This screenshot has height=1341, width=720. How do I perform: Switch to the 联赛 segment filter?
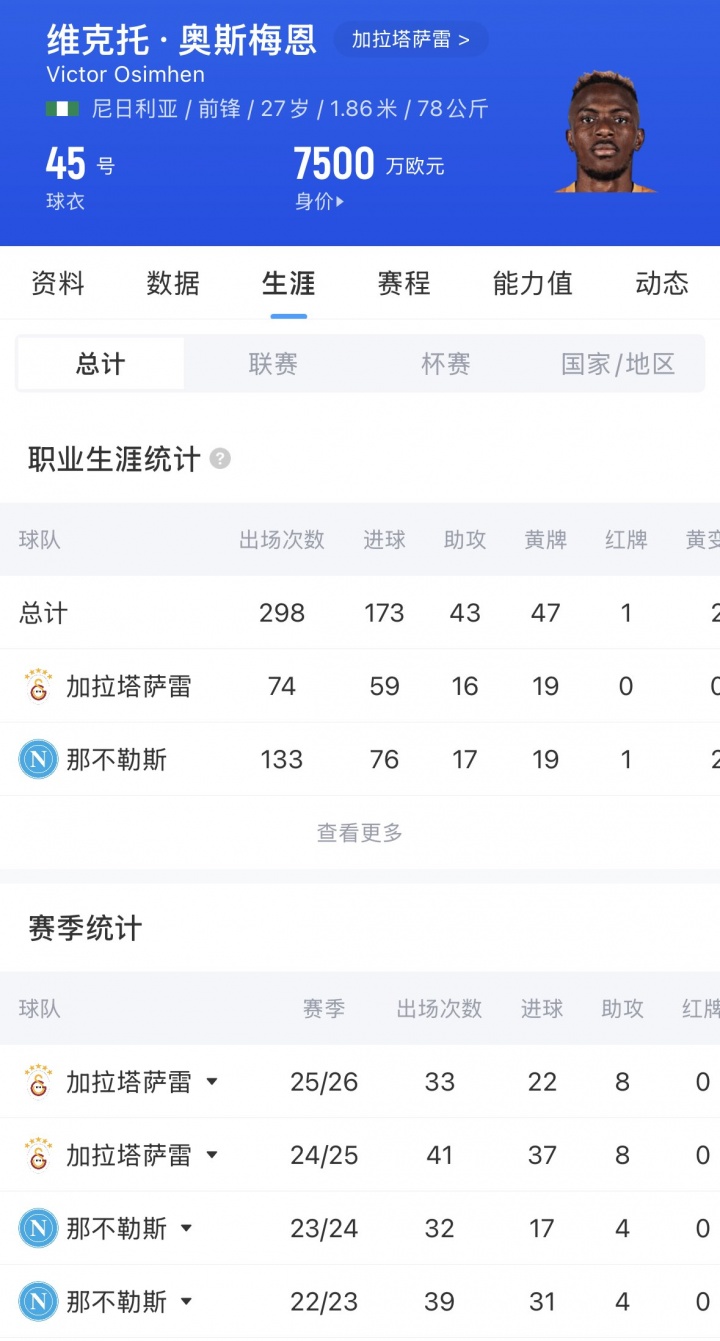(x=273, y=363)
